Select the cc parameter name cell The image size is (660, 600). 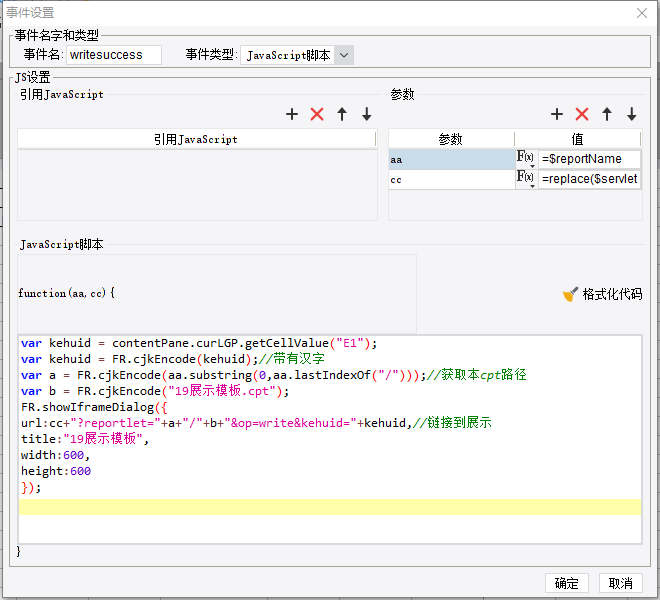tap(450, 179)
